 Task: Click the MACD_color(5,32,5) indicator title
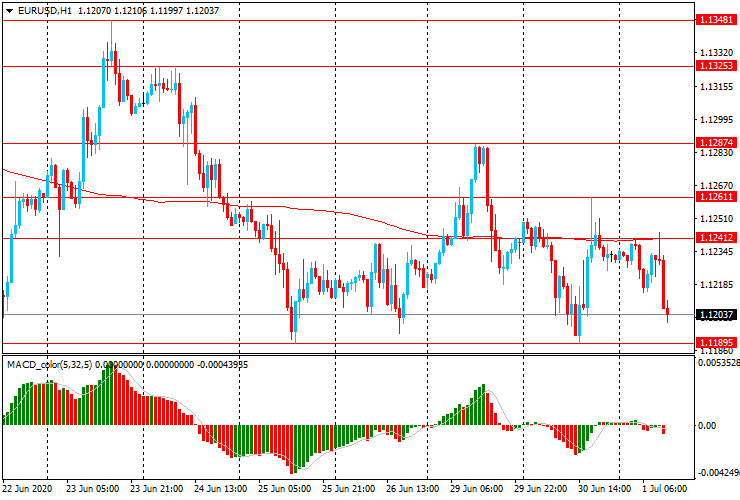pos(50,364)
